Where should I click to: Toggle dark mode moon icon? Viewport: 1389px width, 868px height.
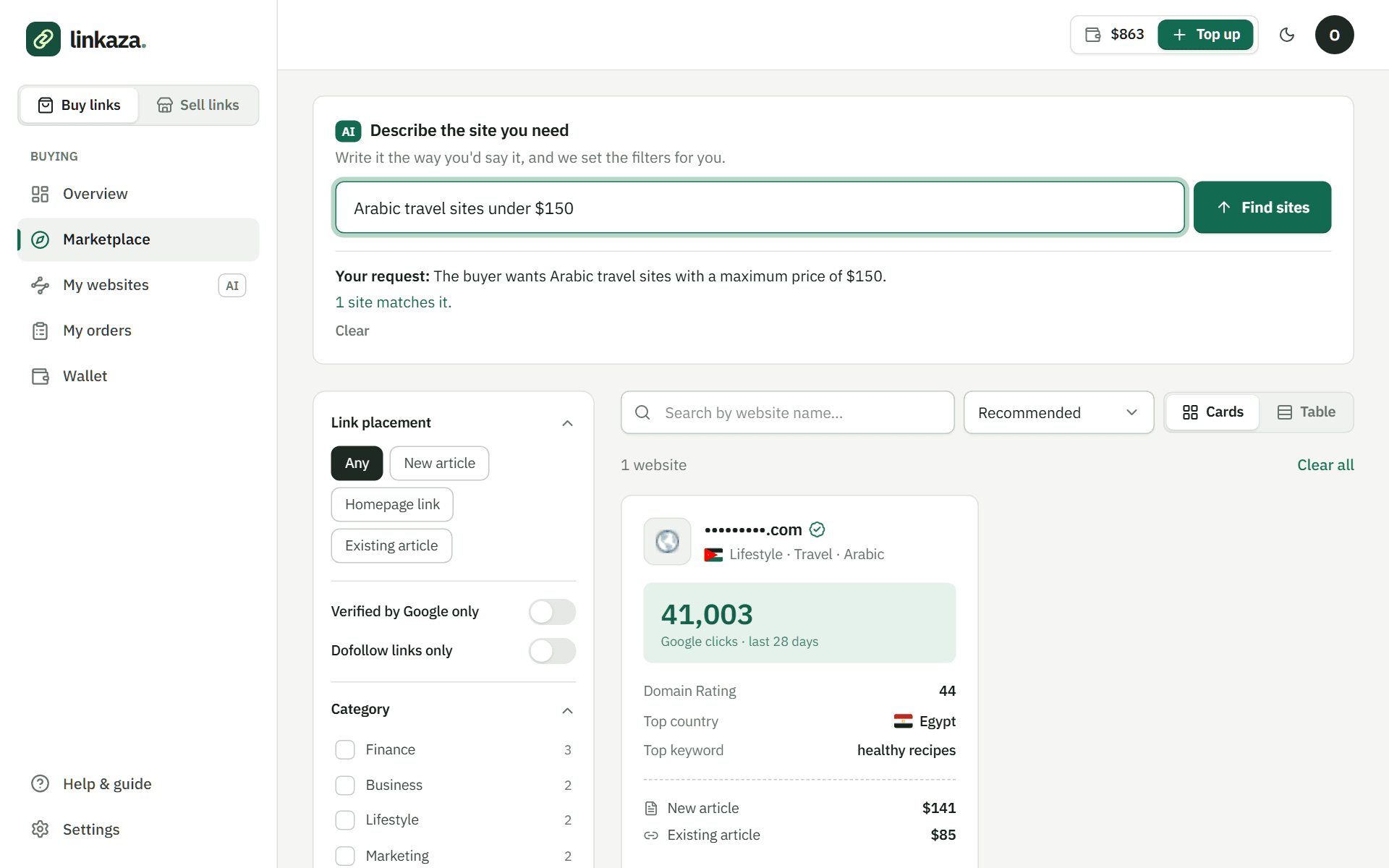[x=1287, y=35]
